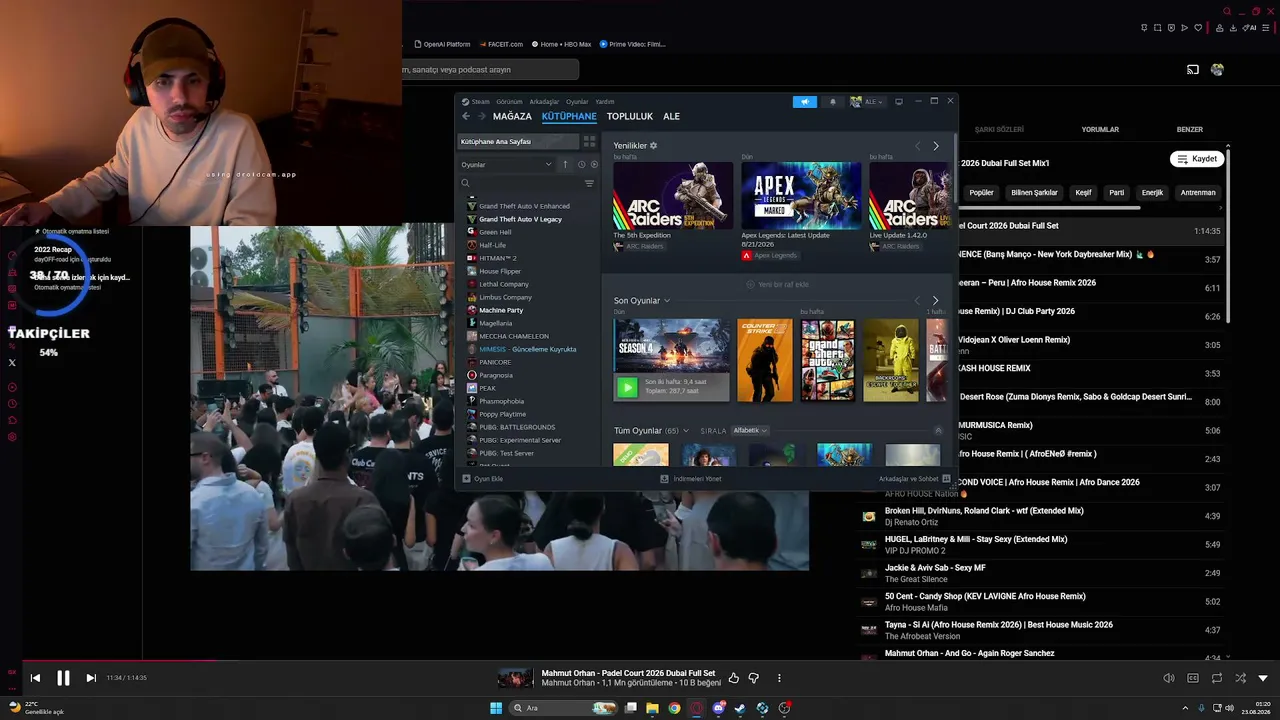
Task: Click the cast to device icon
Action: (1193, 70)
